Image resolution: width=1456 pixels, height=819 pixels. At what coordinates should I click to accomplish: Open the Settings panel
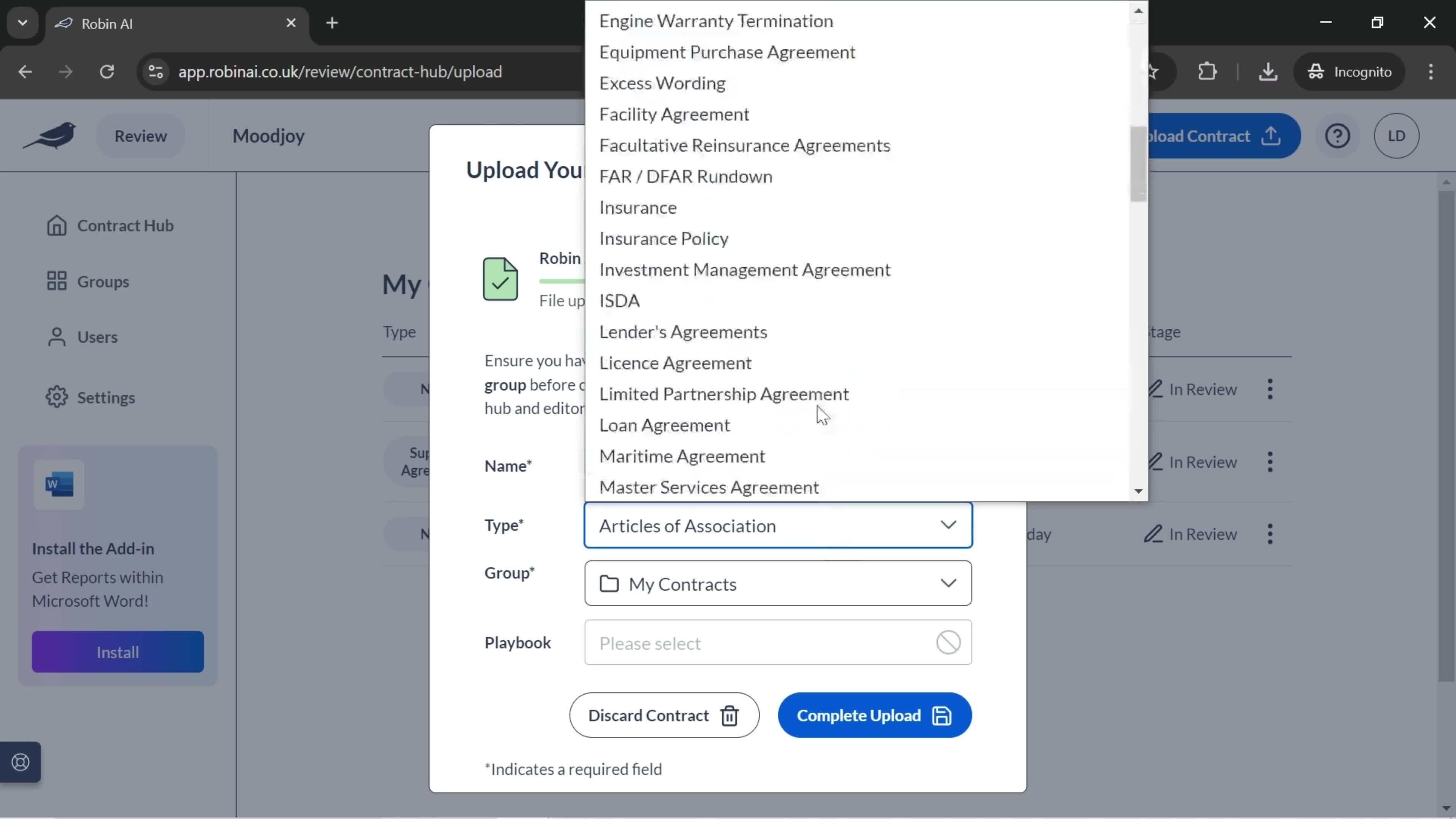[107, 397]
